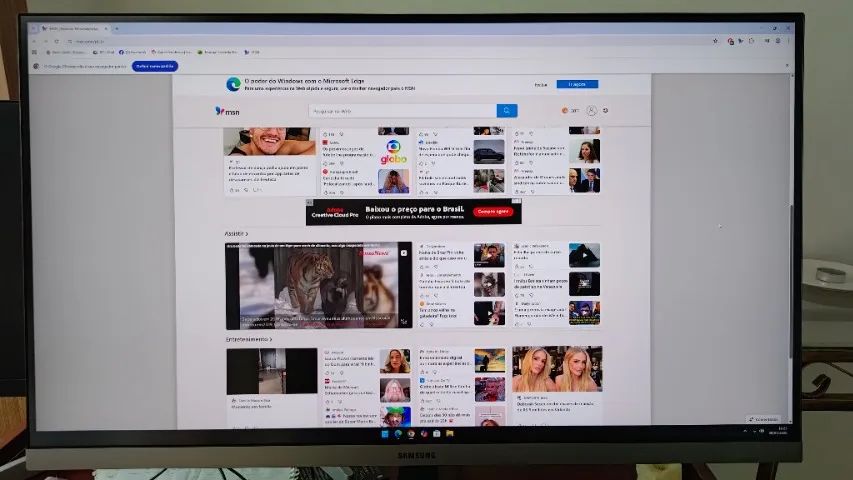
Task: Open the Chrome extensions puzzle icon
Action: 752,41
